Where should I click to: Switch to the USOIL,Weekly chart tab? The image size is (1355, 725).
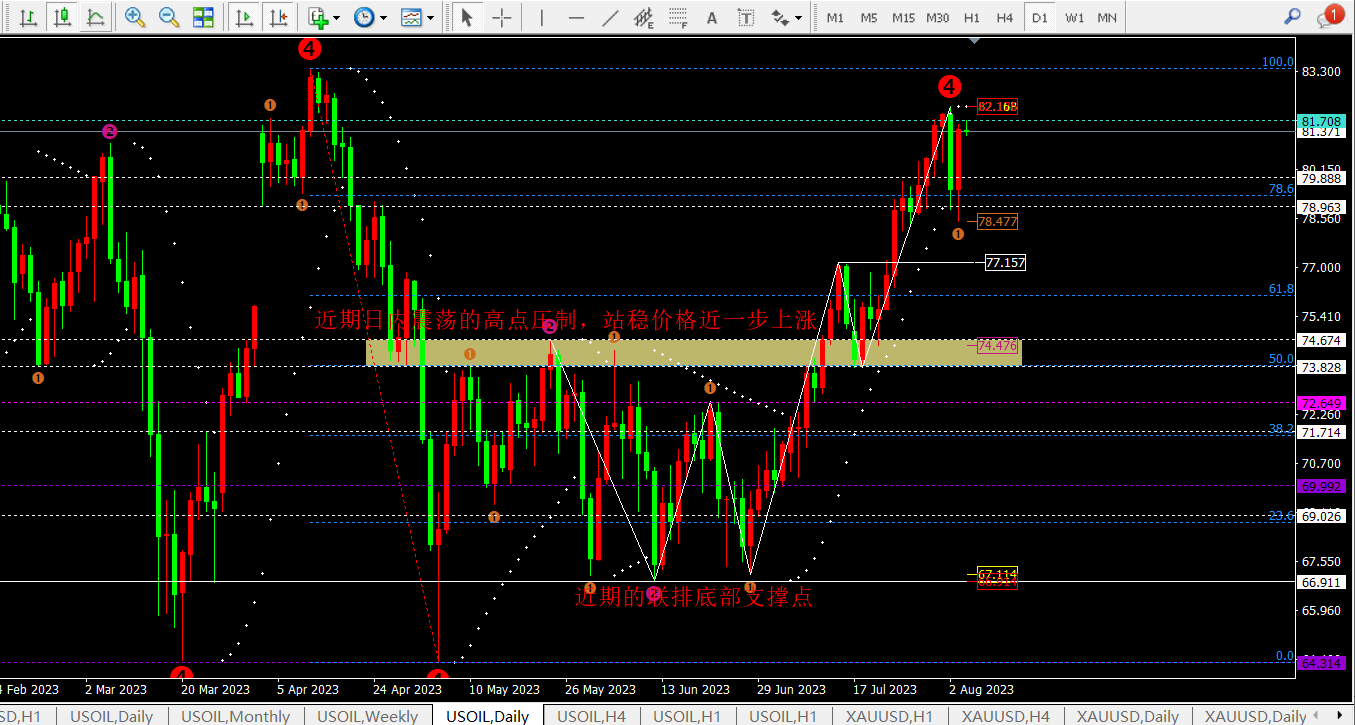[367, 716]
